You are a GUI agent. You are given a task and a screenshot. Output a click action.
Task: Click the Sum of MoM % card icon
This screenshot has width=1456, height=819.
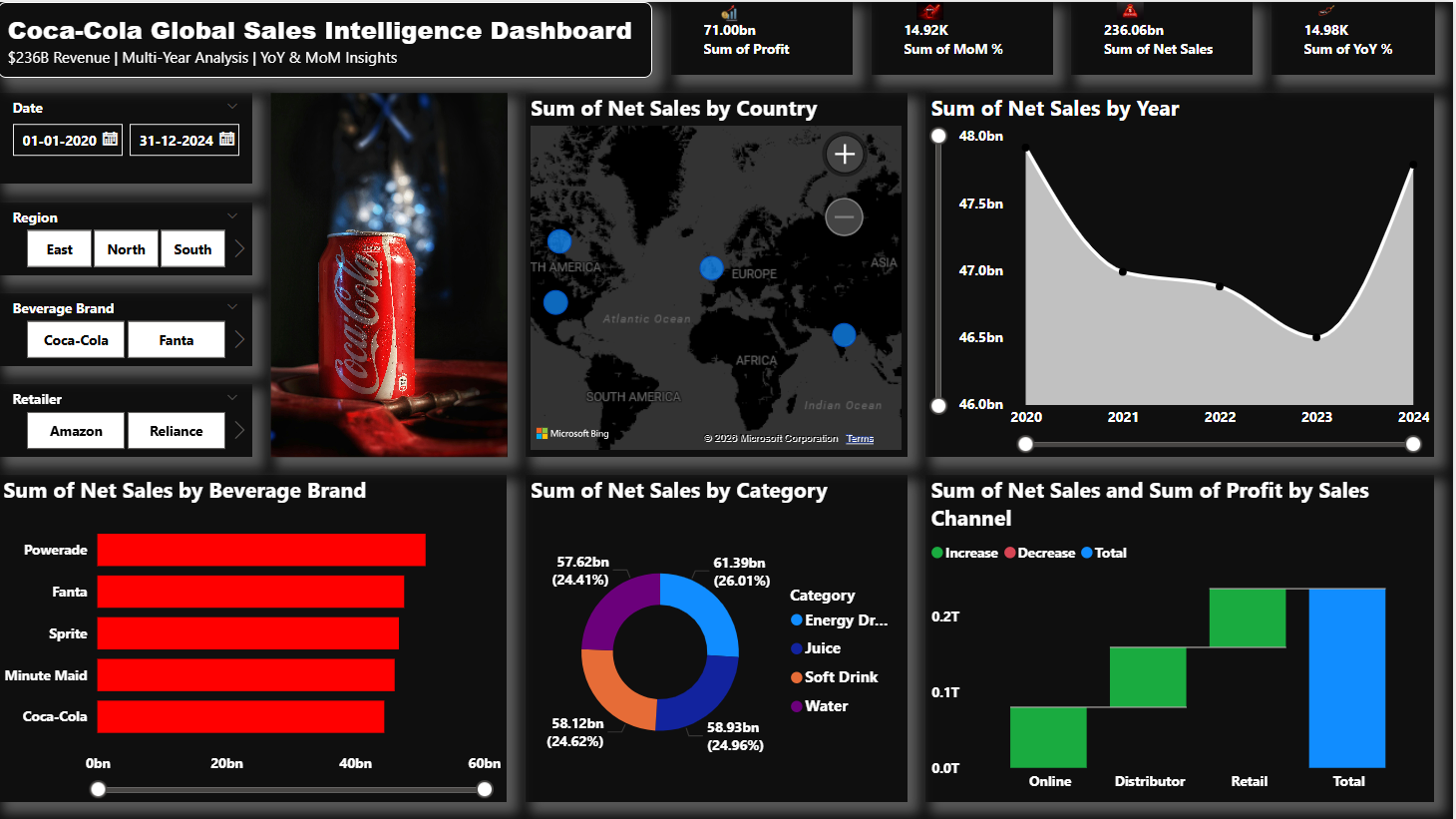click(930, 12)
